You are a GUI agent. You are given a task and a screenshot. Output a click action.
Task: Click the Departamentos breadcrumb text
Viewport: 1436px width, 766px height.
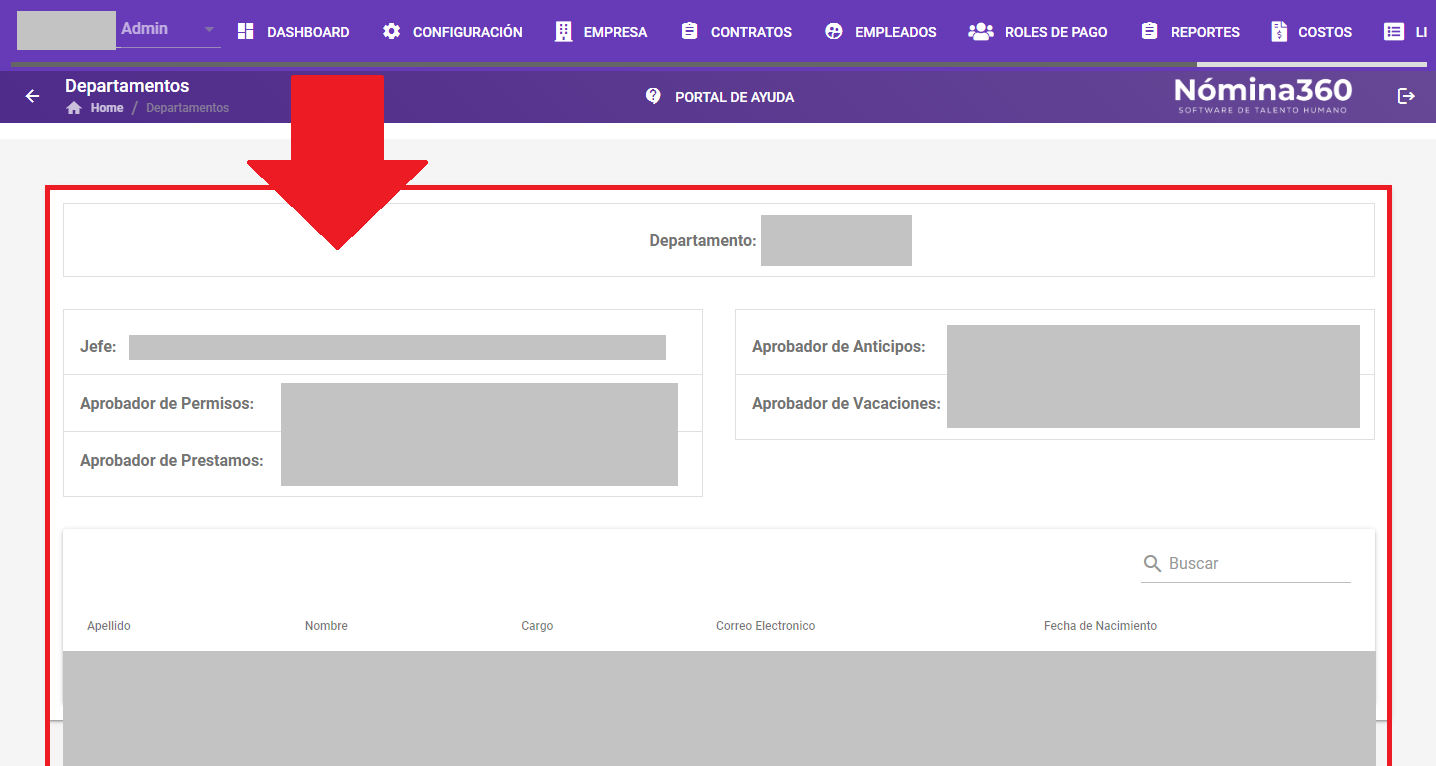(x=188, y=108)
